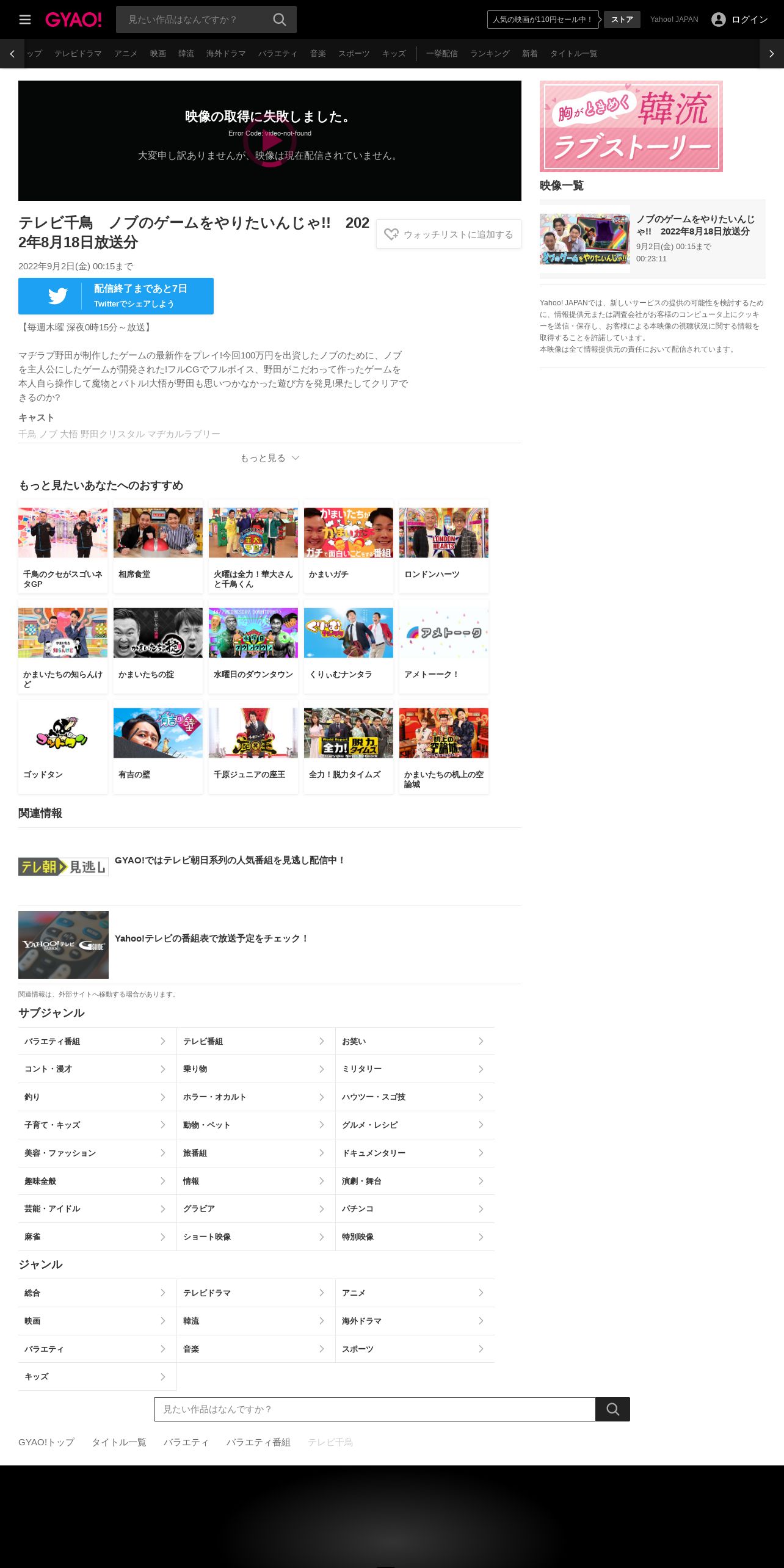Click テレ朝 見逃し banner image

click(64, 866)
